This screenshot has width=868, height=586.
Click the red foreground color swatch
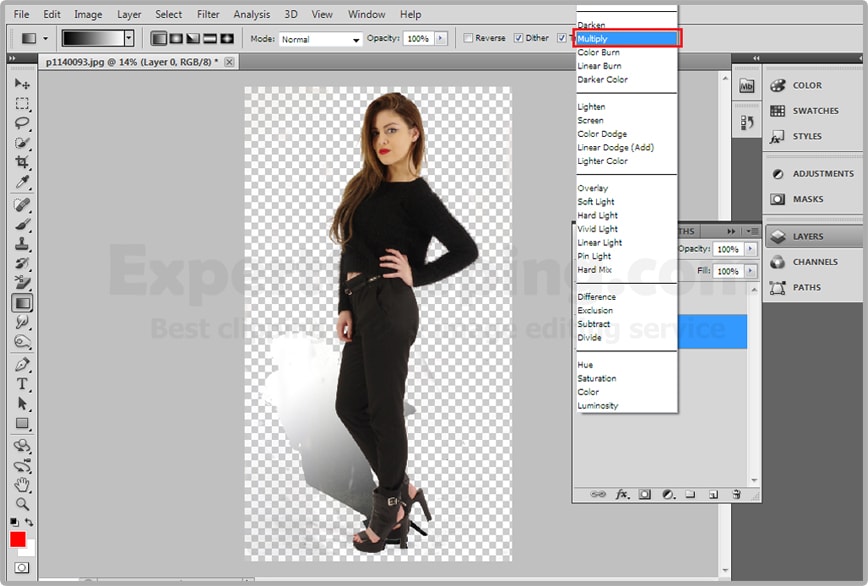(x=18, y=539)
